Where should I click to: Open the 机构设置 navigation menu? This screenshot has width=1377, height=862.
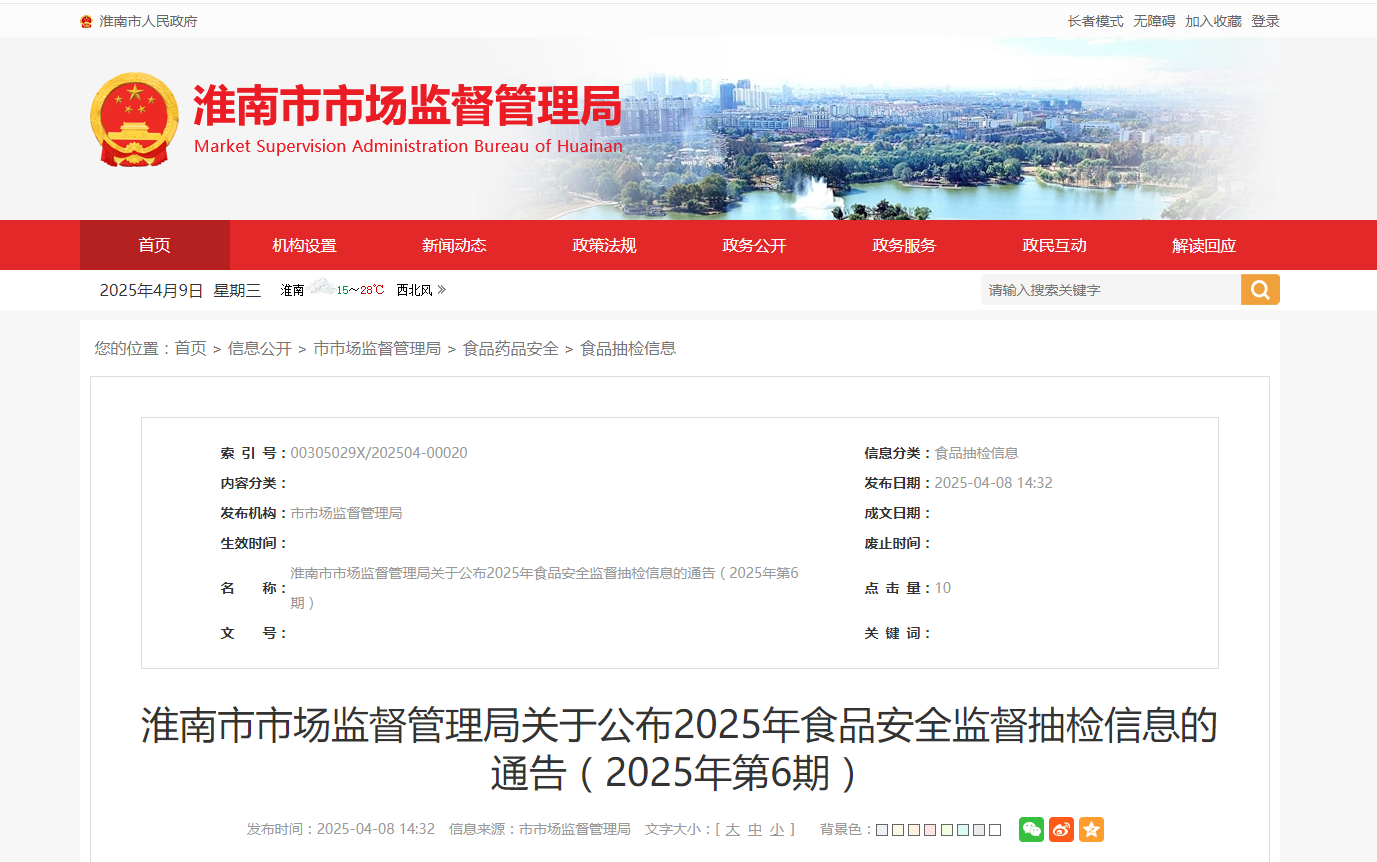(x=305, y=245)
